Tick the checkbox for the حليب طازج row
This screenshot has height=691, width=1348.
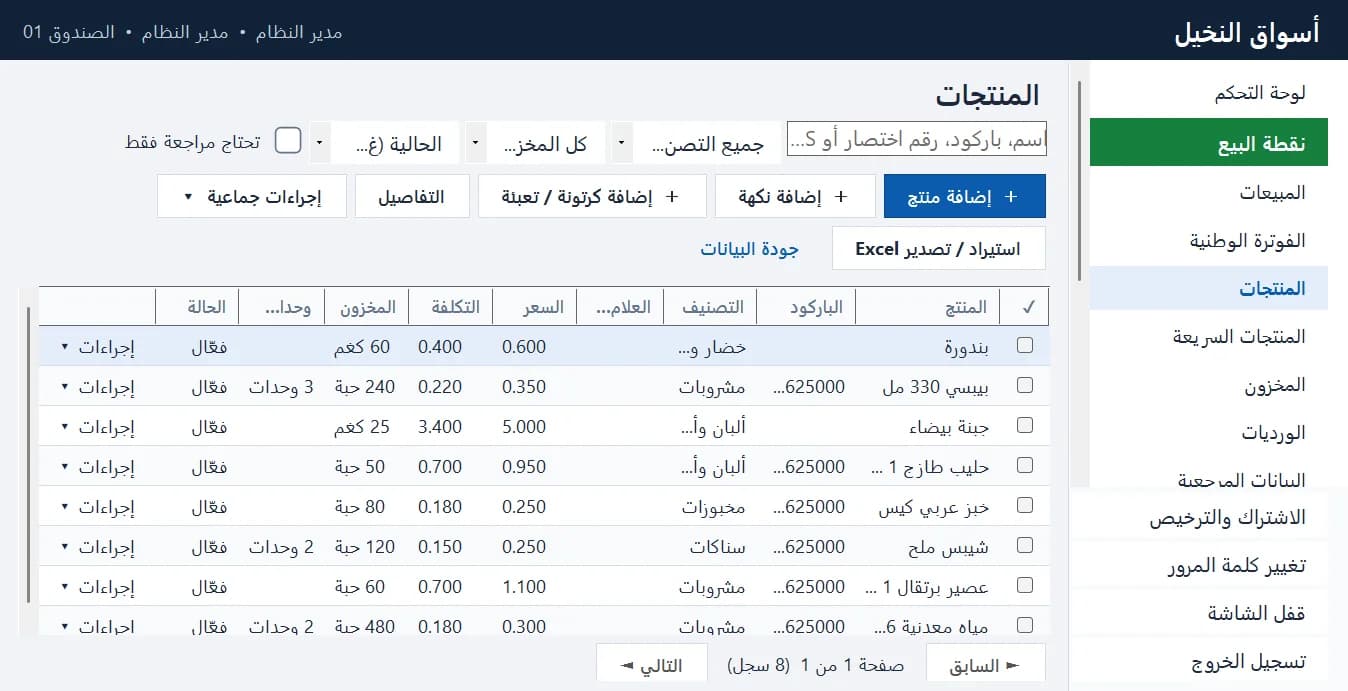coord(1024,465)
